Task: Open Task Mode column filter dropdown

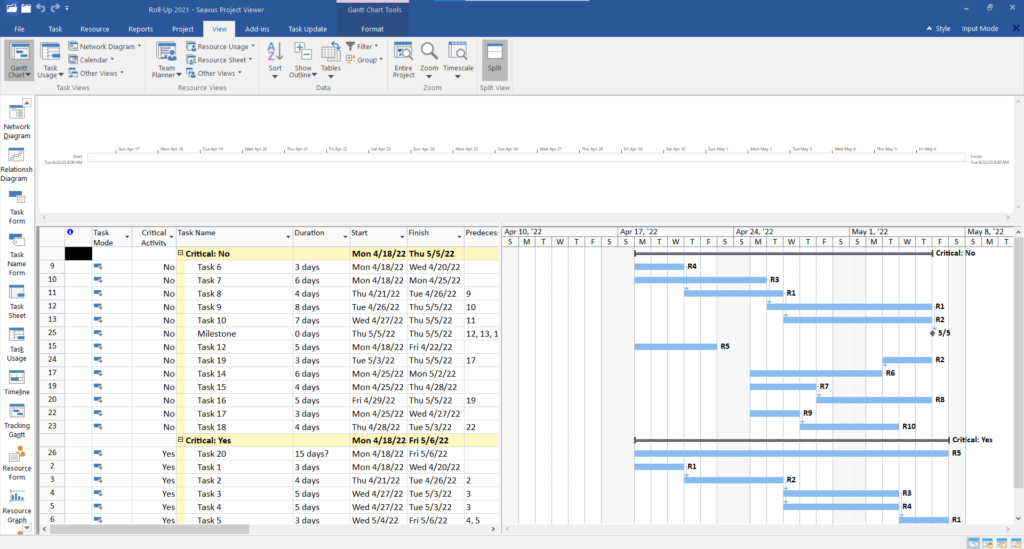Action: pos(127,236)
